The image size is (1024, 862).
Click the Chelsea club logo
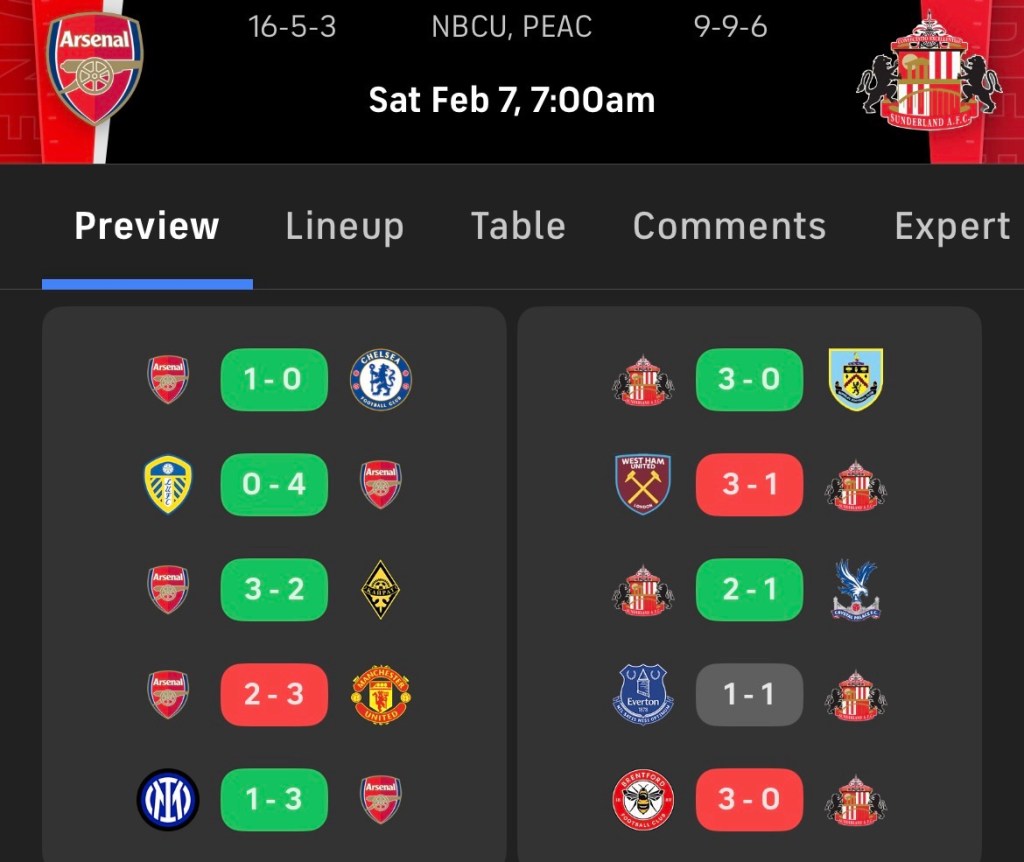coord(381,379)
